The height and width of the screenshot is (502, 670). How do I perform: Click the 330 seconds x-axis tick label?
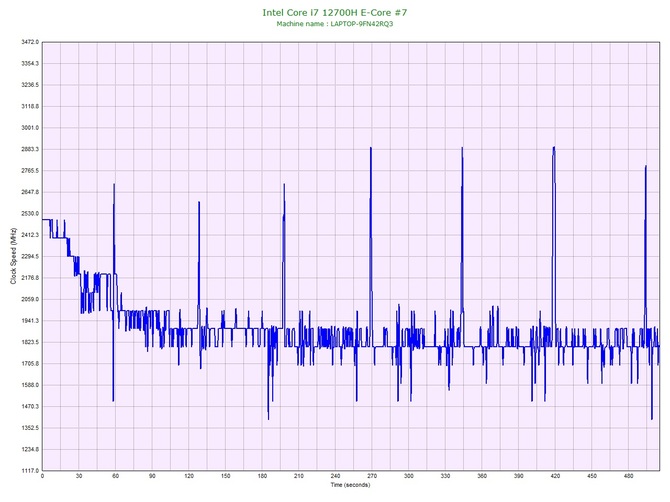(x=445, y=476)
